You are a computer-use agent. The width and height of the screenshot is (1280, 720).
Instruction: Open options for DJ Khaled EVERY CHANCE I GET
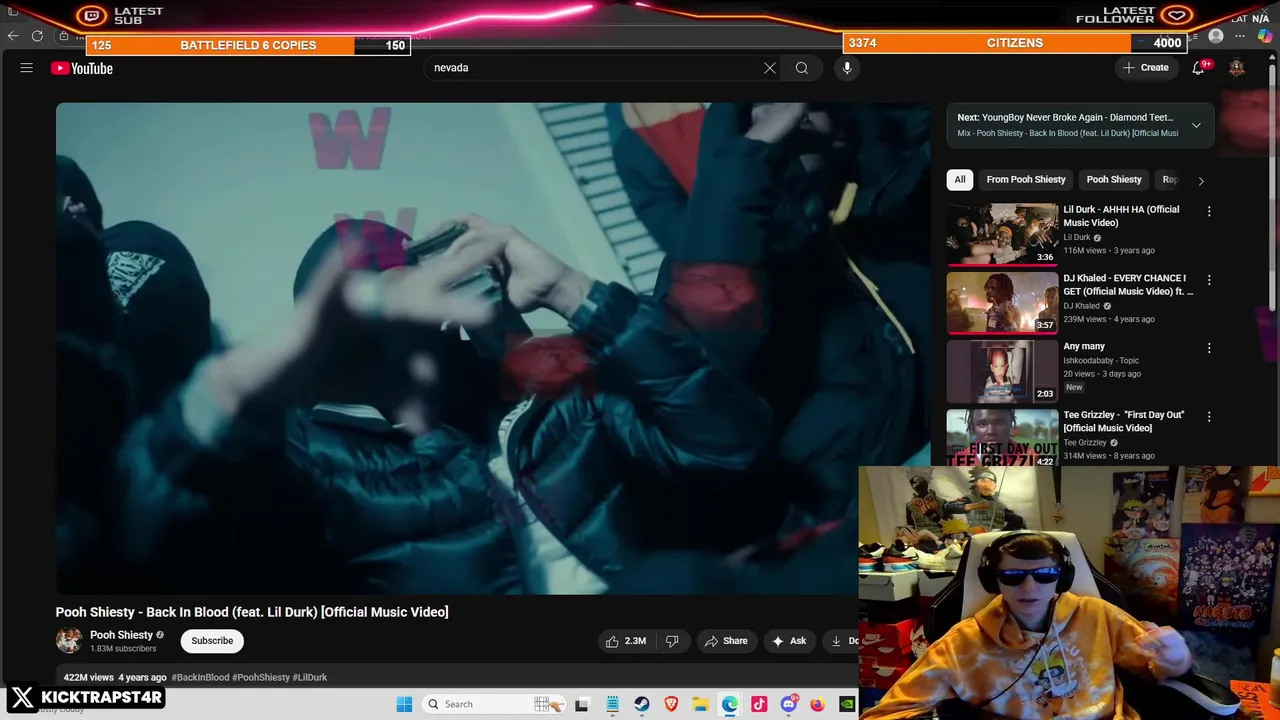click(1209, 280)
